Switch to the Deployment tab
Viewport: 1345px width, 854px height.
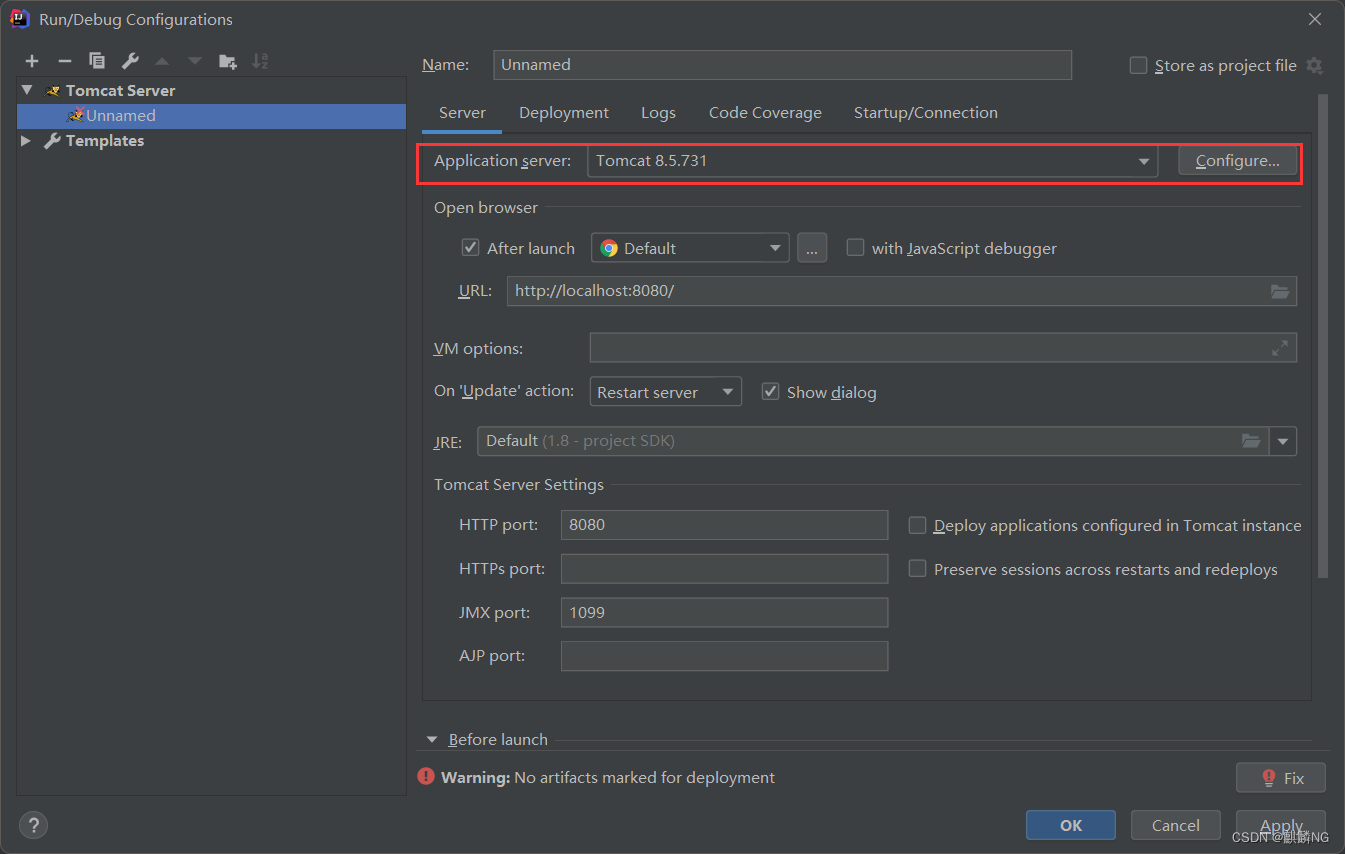pyautogui.click(x=564, y=113)
